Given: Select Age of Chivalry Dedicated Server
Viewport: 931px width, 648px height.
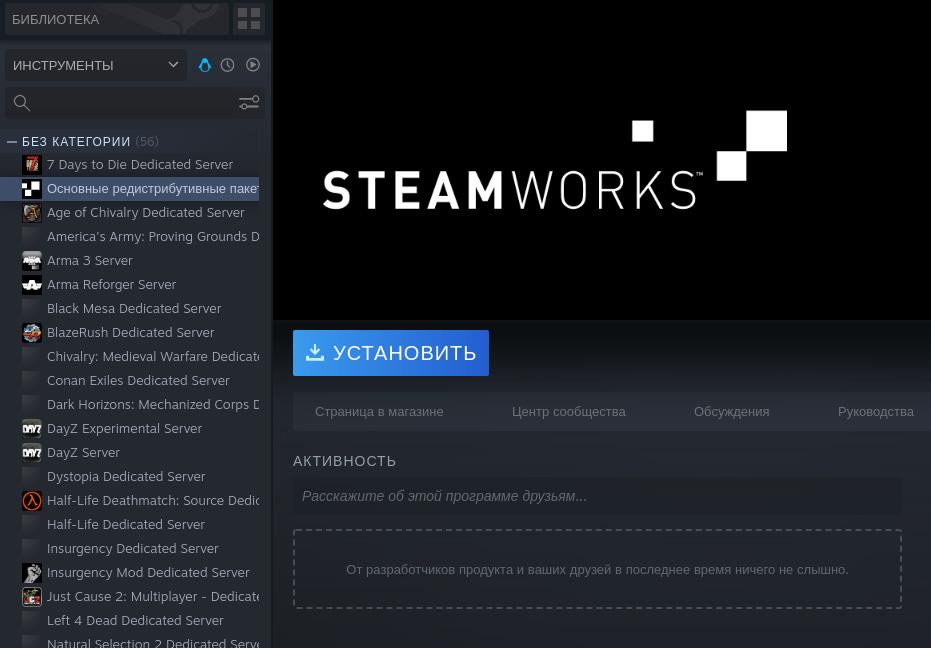Looking at the screenshot, I should (145, 213).
